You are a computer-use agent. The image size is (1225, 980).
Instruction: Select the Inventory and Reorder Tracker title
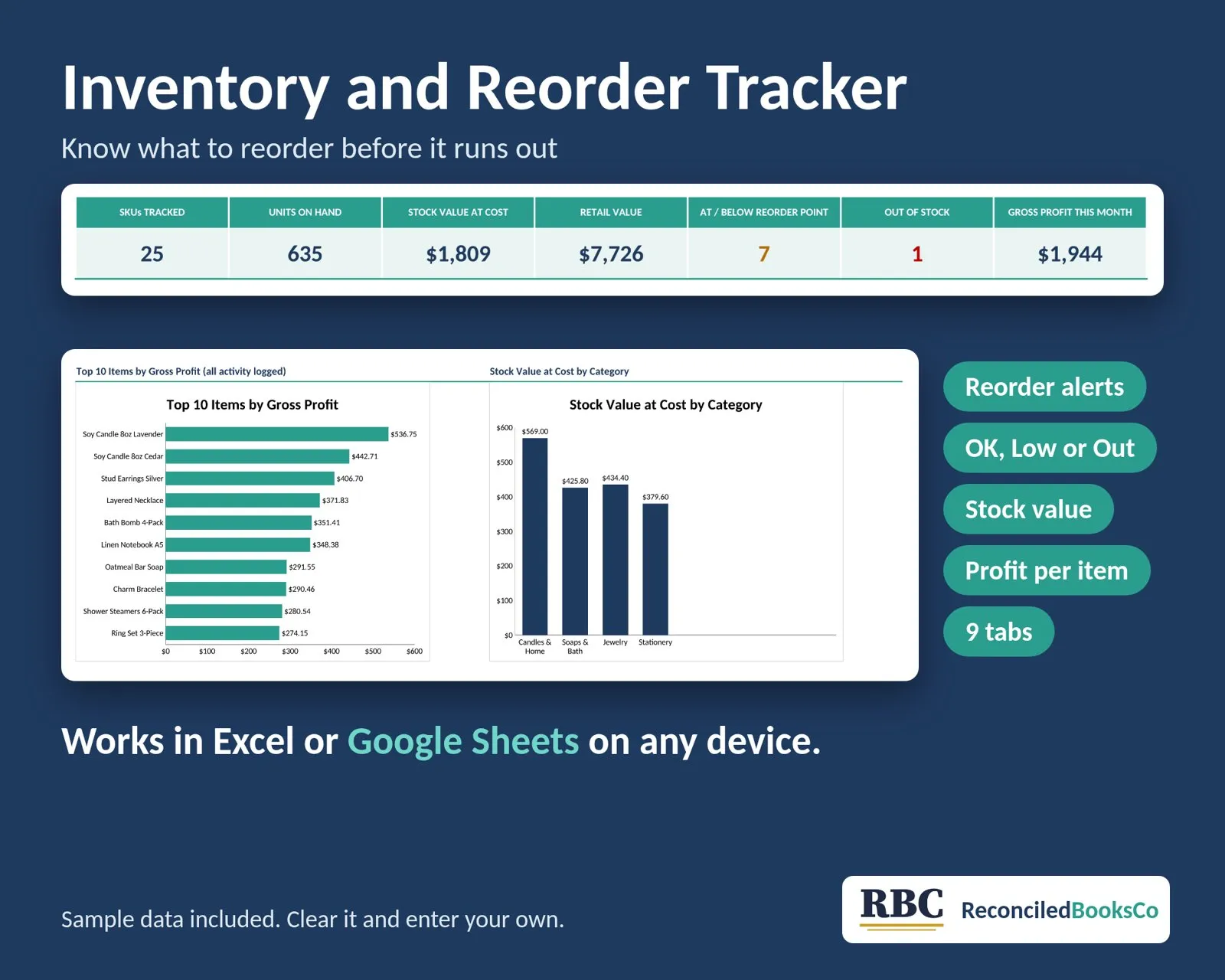484,88
